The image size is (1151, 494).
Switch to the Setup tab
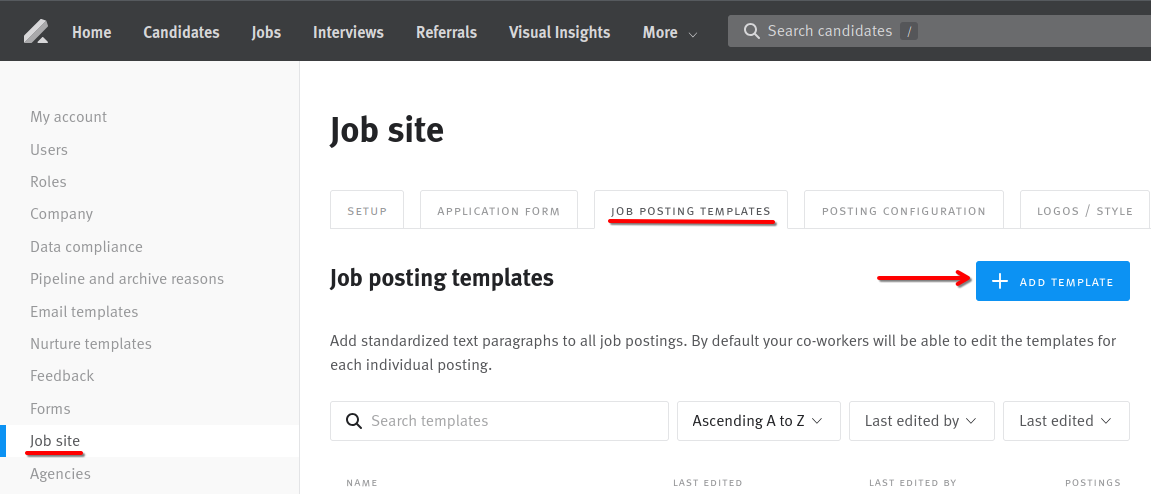click(367, 210)
